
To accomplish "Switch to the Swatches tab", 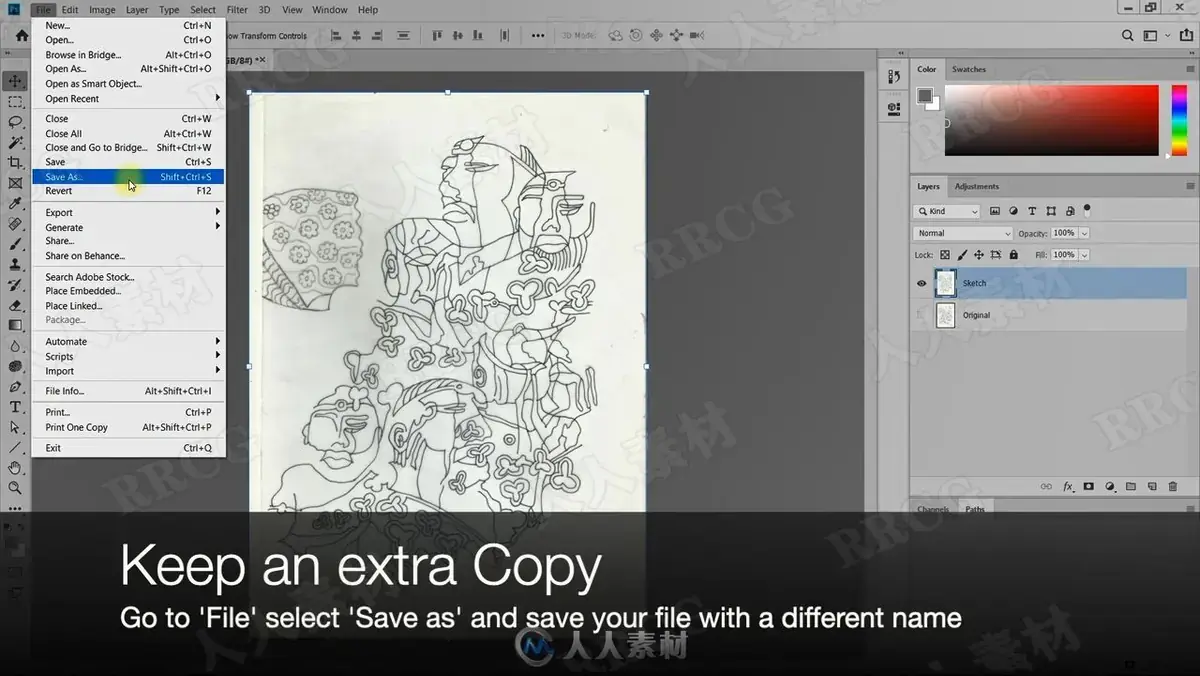I will [x=968, y=69].
